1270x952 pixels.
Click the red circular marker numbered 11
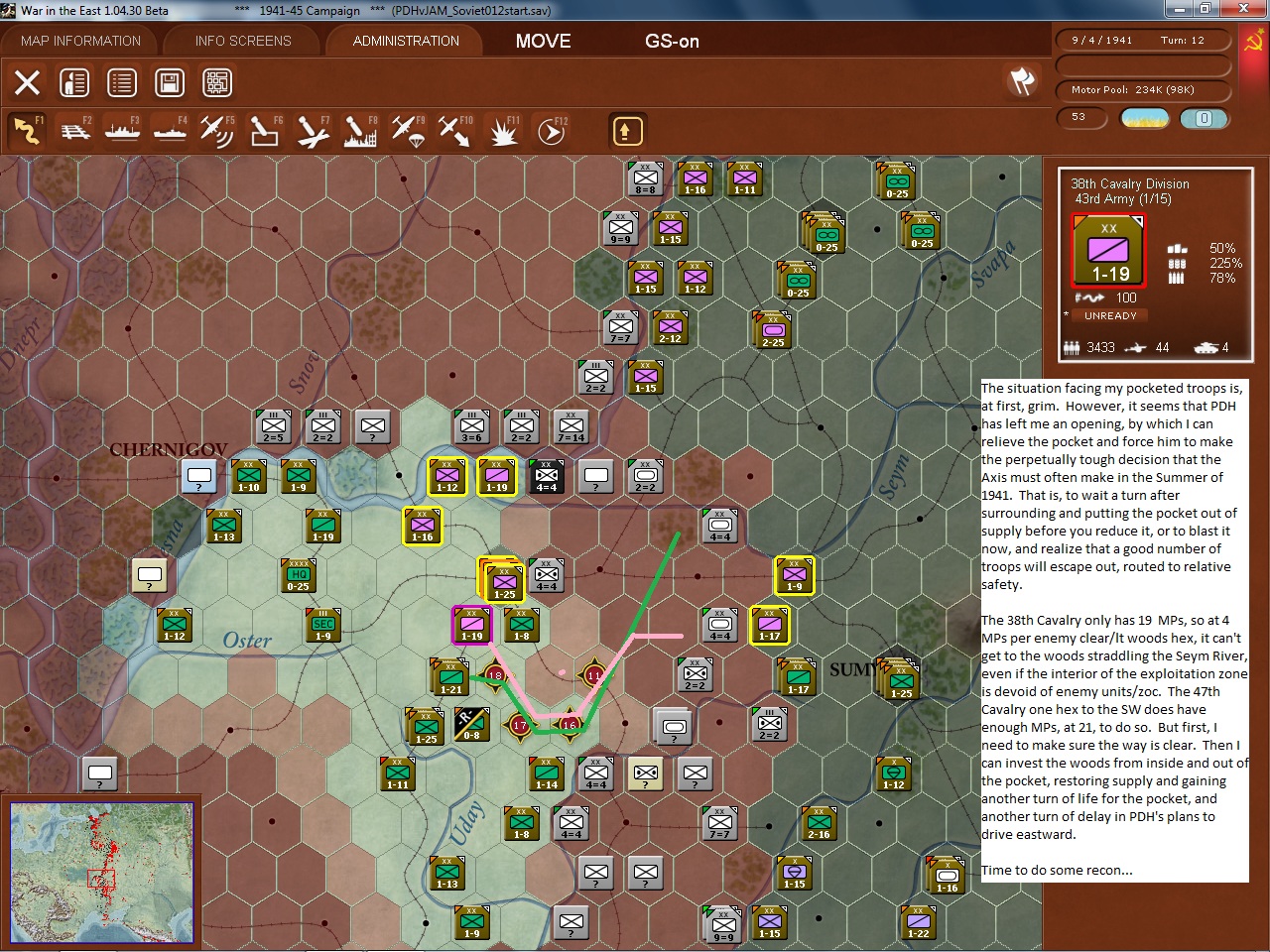pyautogui.click(x=594, y=675)
